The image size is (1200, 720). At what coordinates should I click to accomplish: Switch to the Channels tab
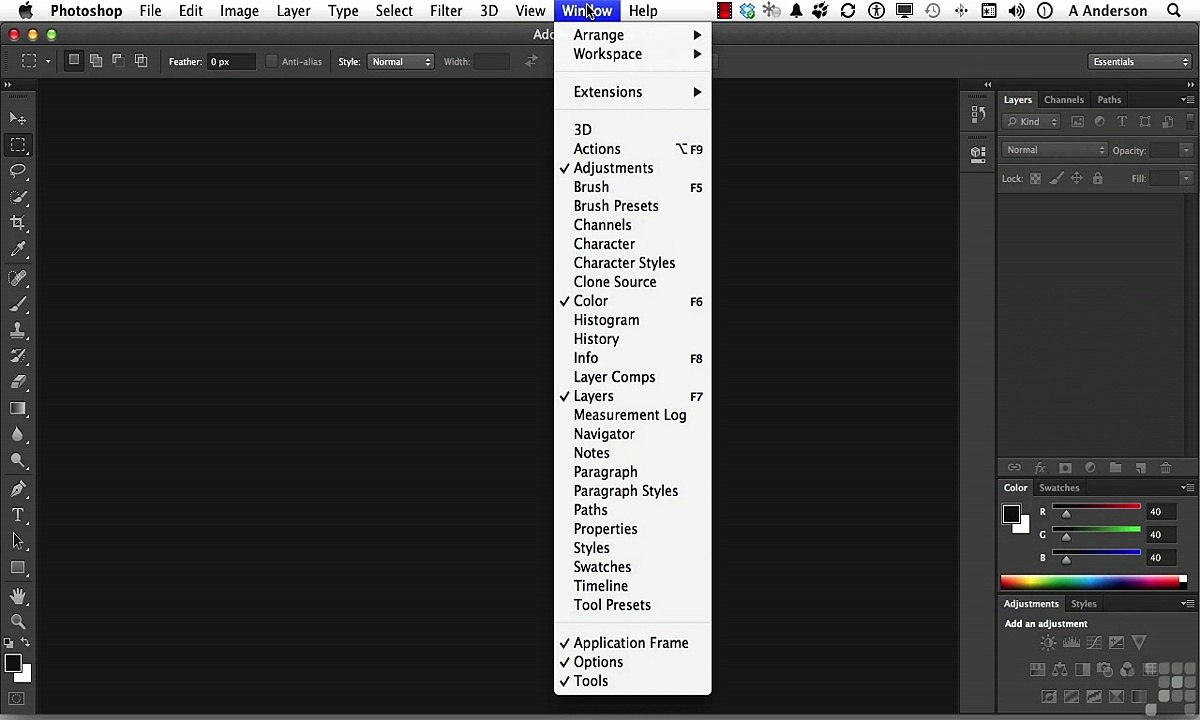(x=1064, y=100)
